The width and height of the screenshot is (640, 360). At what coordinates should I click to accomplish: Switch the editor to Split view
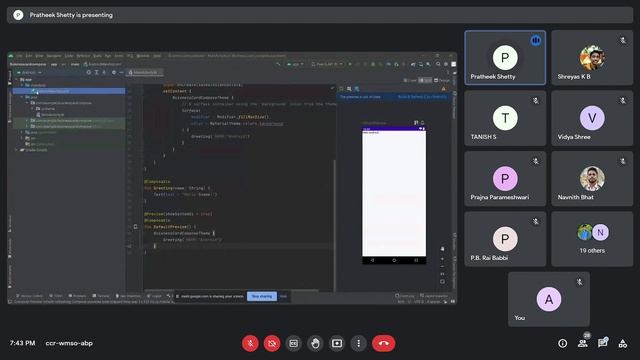tap(425, 80)
